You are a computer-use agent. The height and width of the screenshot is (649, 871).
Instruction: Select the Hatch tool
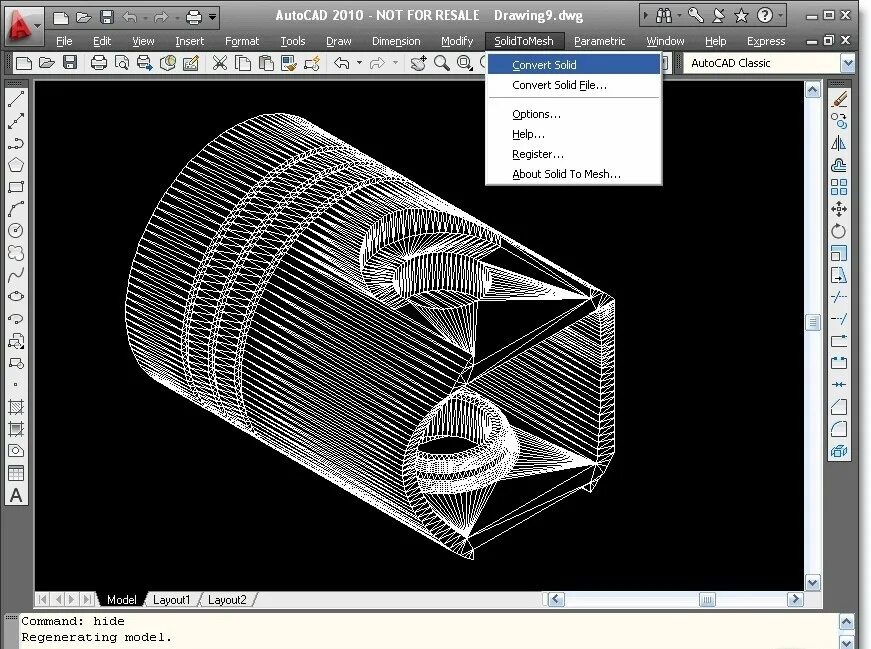(x=16, y=407)
